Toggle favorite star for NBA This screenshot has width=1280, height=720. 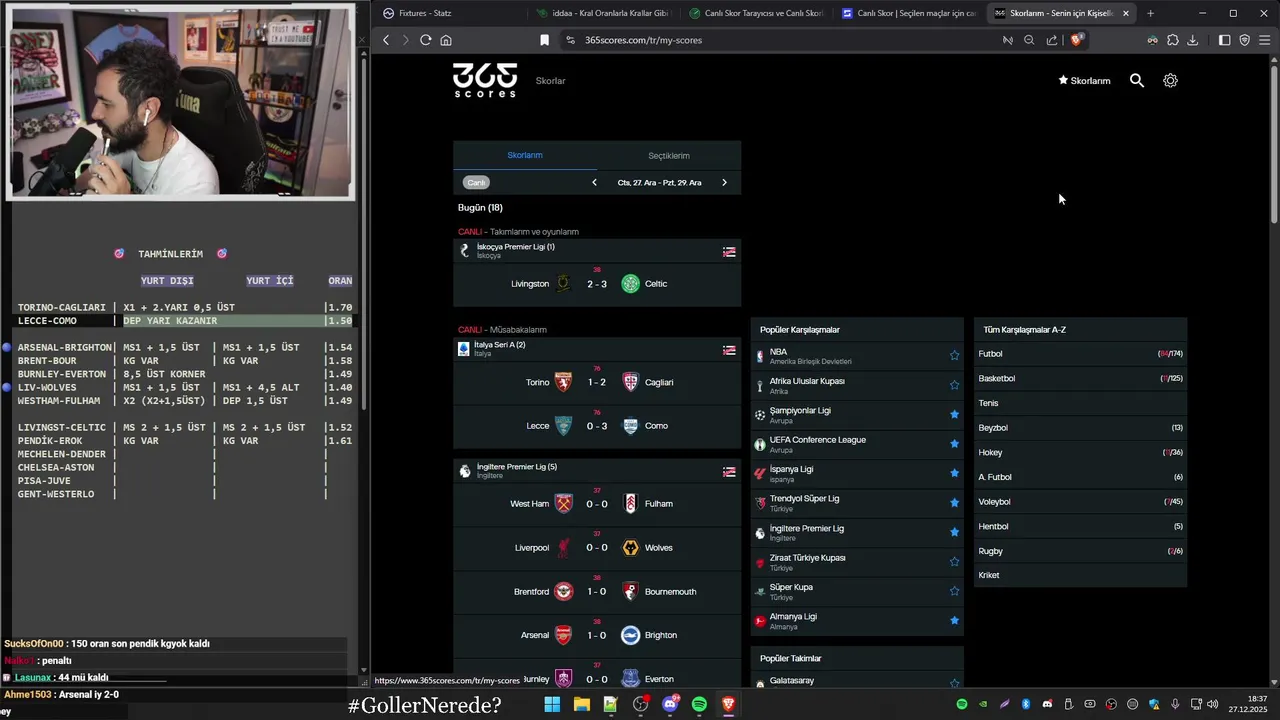[954, 355]
